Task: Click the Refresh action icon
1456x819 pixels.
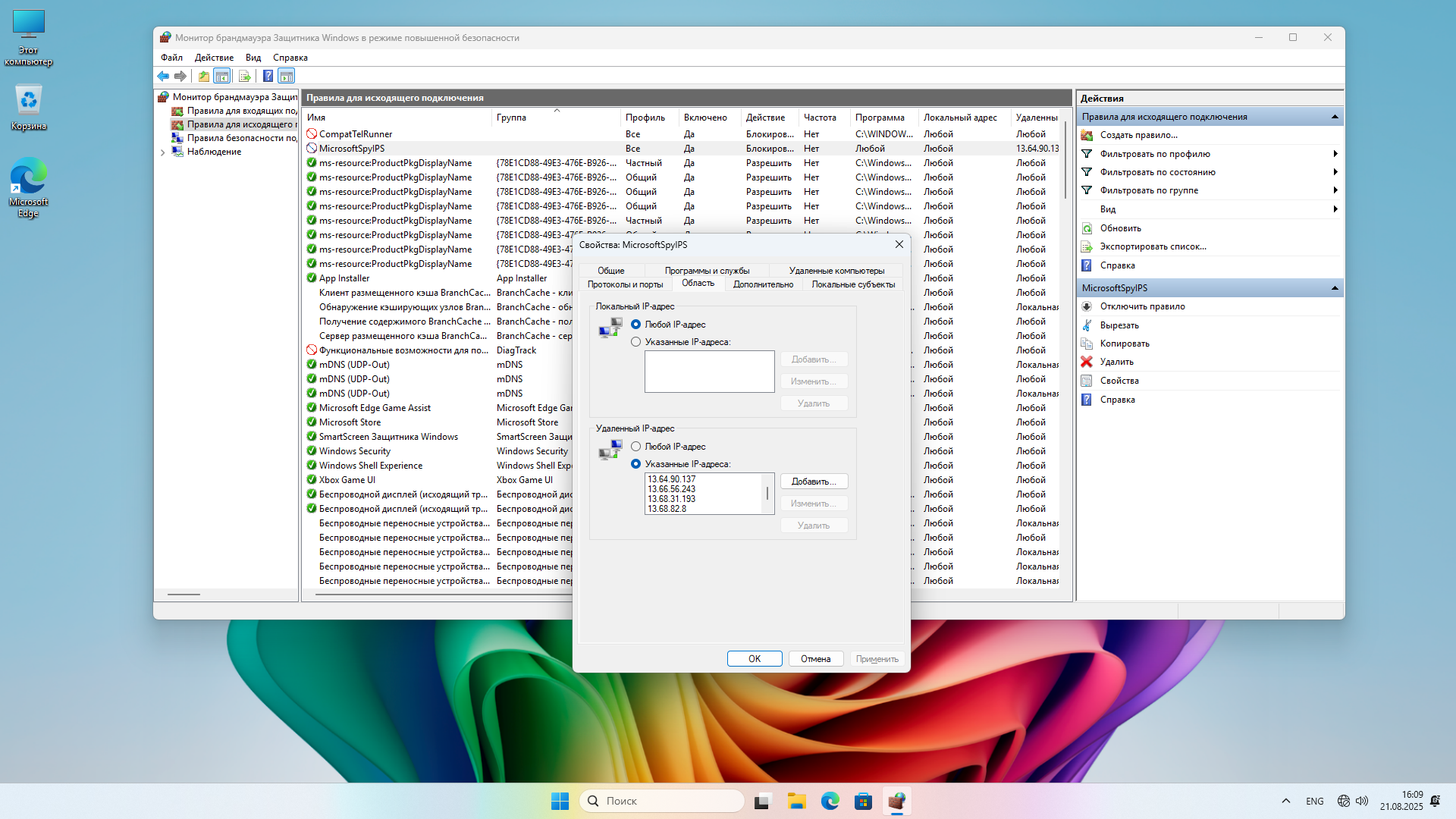Action: (x=1087, y=228)
